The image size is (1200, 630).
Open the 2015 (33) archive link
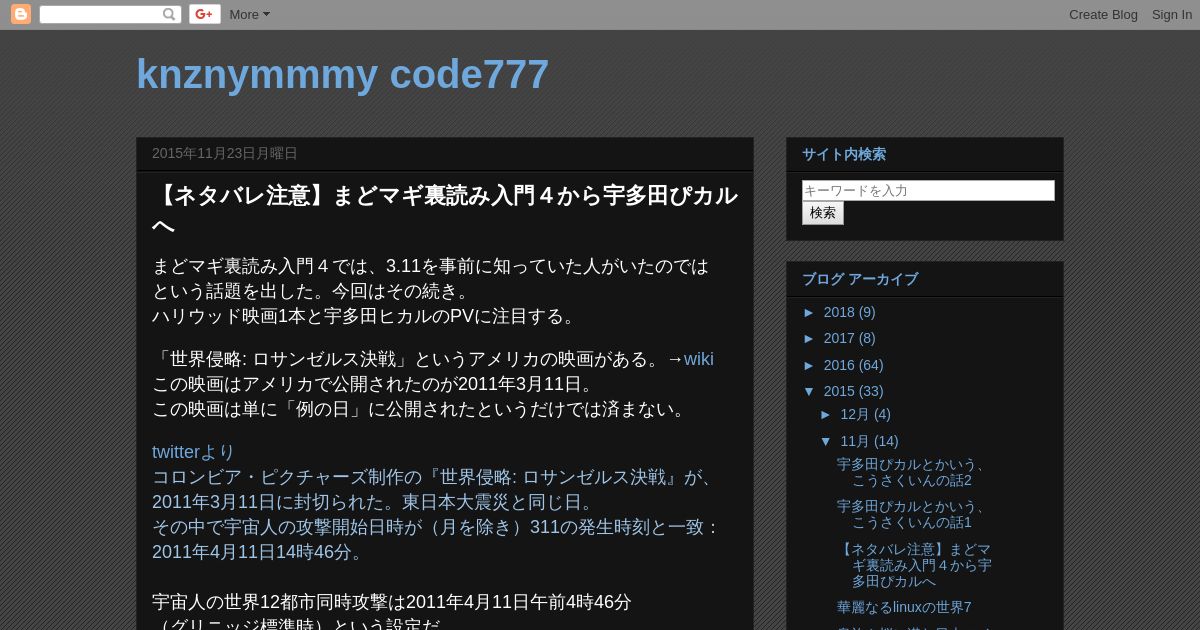(x=853, y=391)
